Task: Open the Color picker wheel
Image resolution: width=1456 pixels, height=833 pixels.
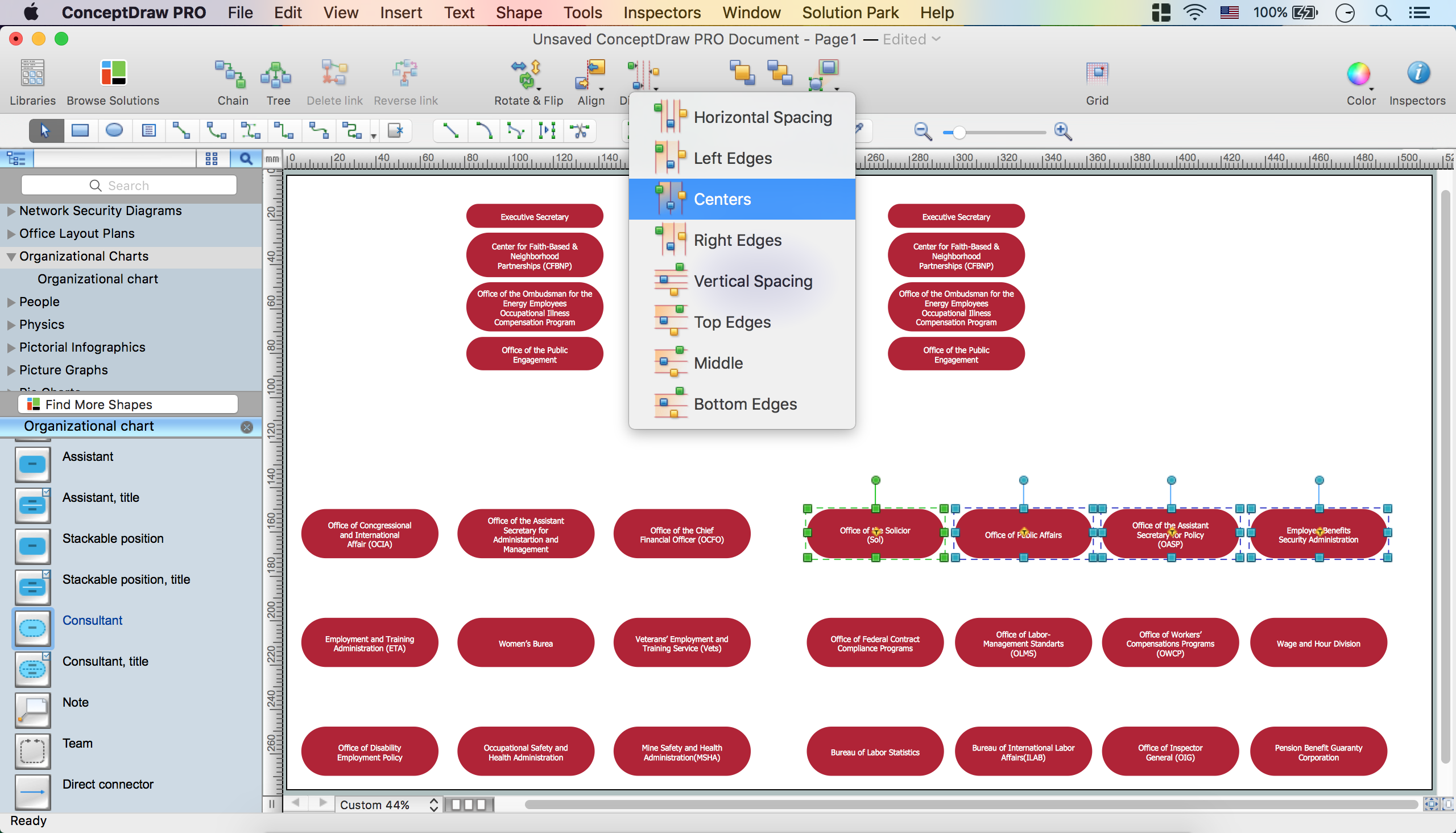Action: coord(1359,73)
